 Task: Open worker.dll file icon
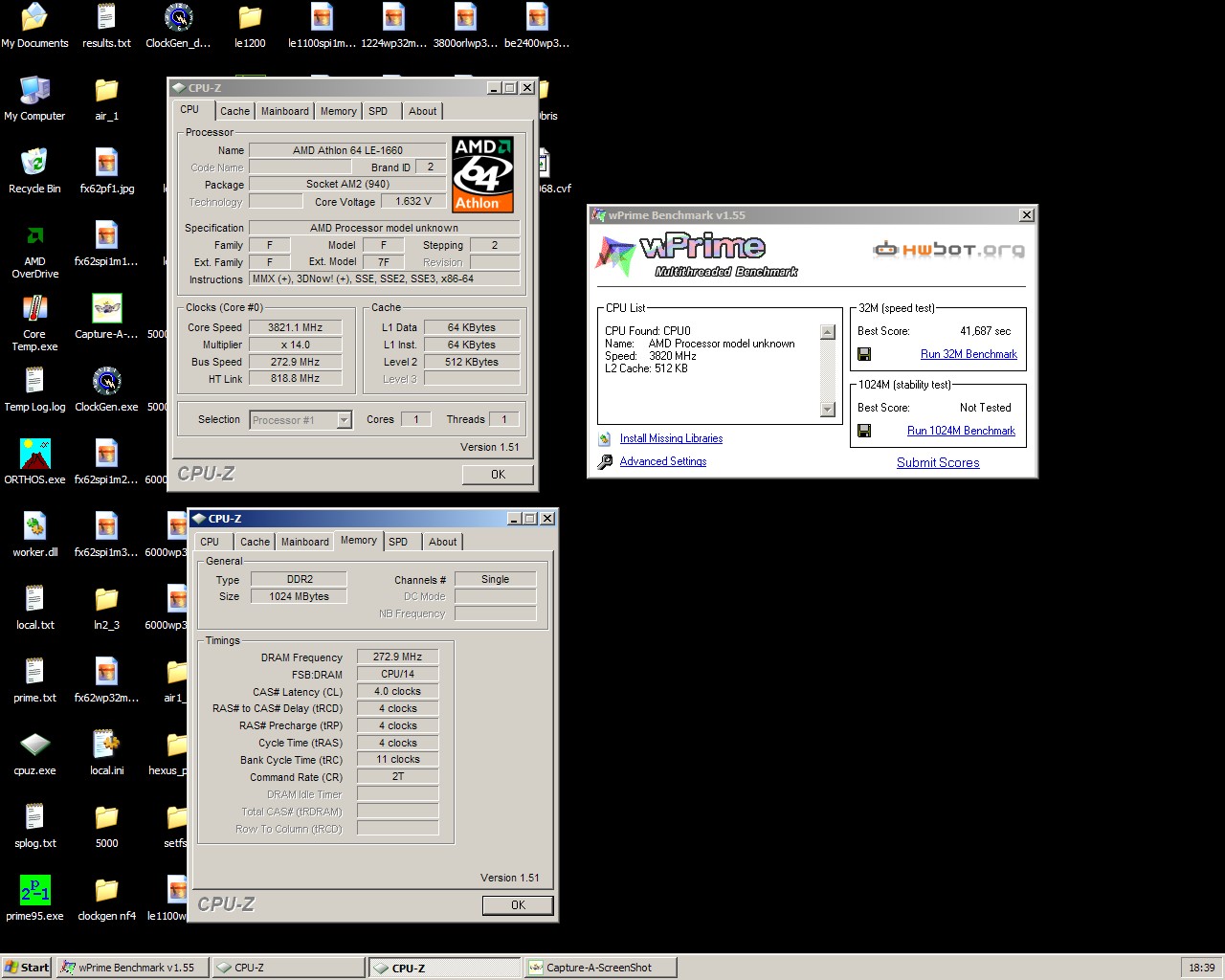(34, 535)
